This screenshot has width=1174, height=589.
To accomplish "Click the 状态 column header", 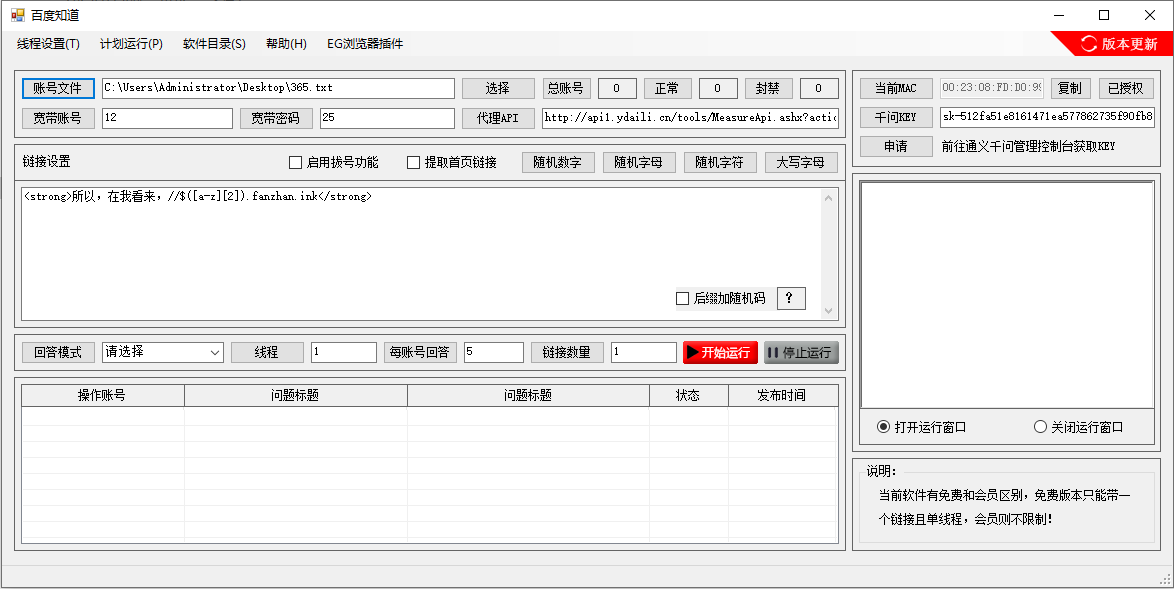I will click(x=688, y=395).
